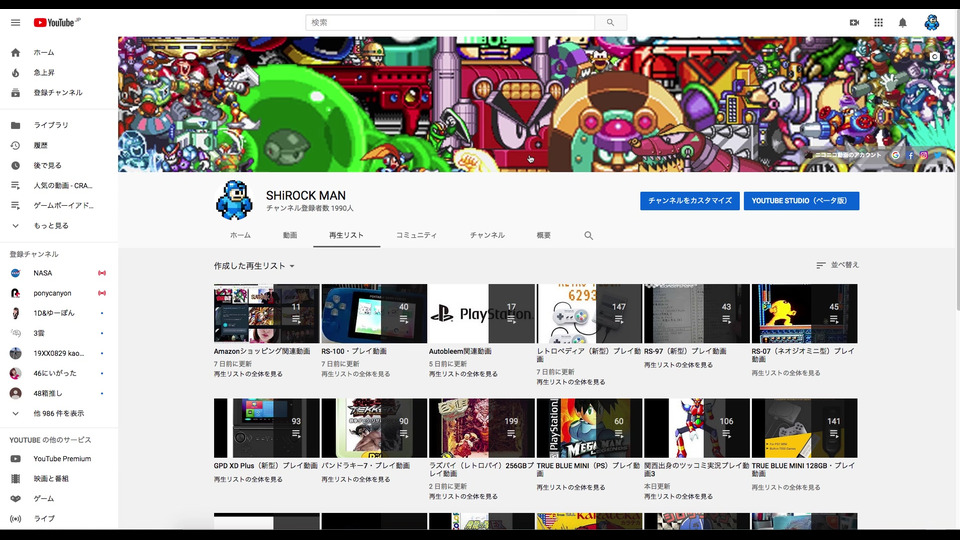Open 登録チャンネル subscriptions in the sidebar
The image size is (960, 540).
[59, 93]
